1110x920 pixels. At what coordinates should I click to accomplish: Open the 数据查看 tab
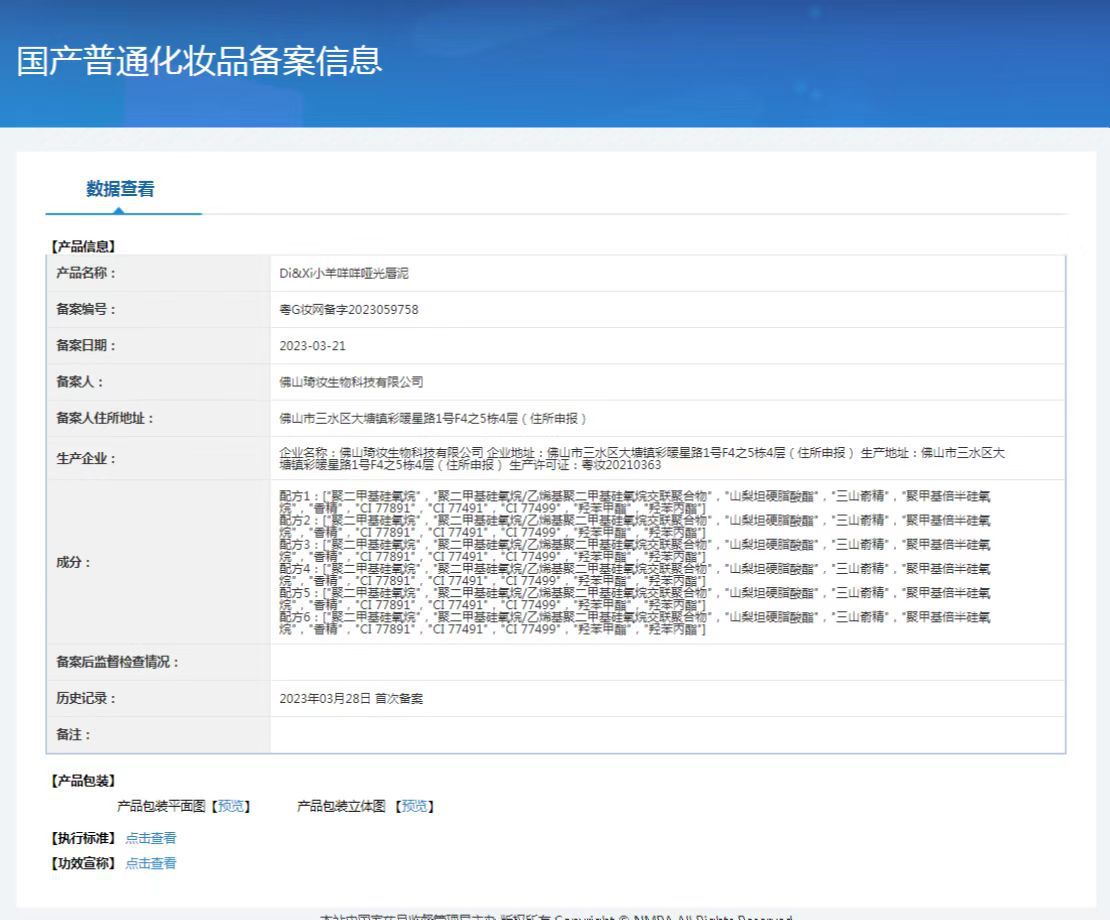click(120, 189)
